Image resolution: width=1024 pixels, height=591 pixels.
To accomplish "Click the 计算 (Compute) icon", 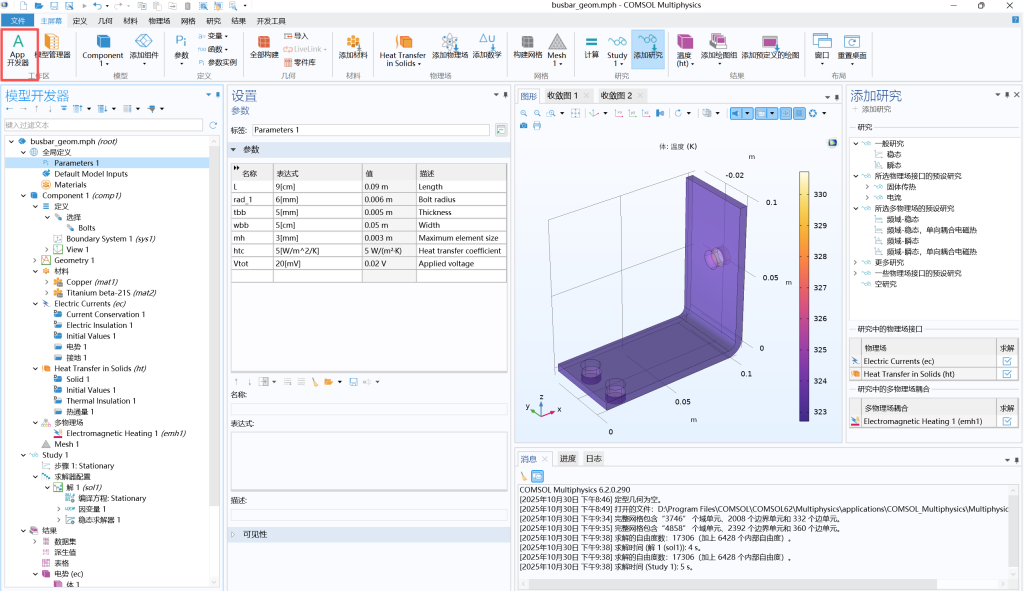I will (x=591, y=46).
